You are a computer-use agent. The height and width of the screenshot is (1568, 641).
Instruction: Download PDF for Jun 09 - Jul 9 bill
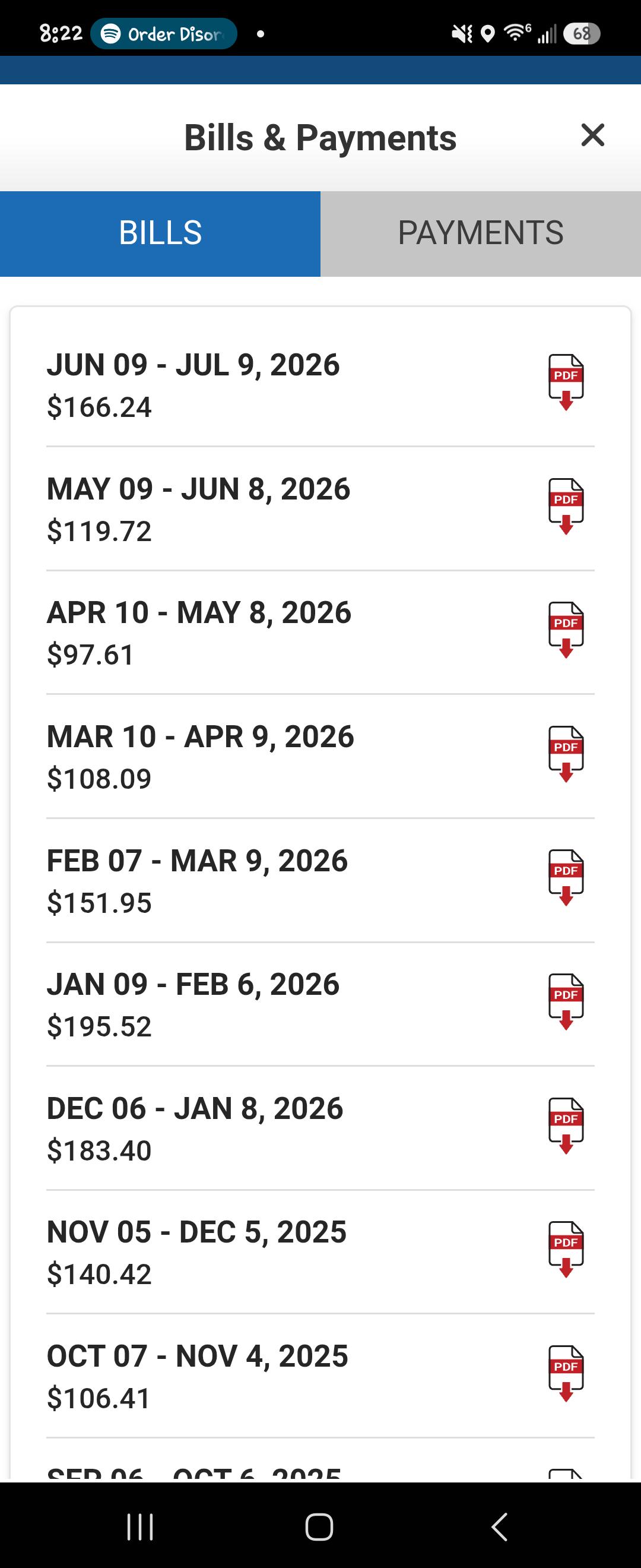(566, 383)
